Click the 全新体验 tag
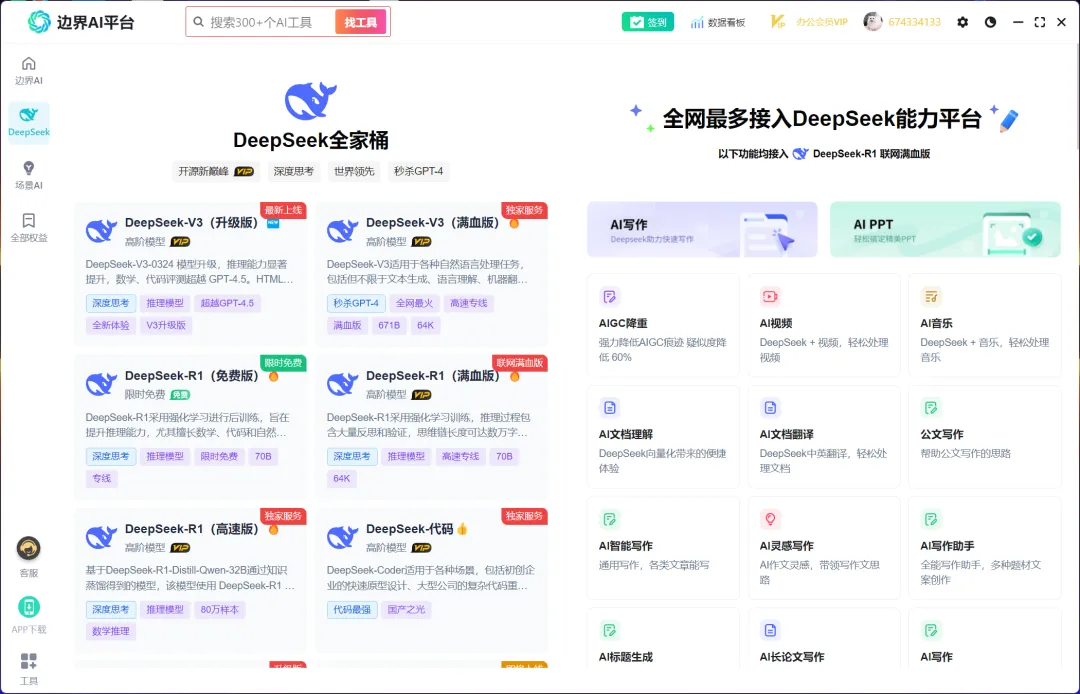Image resolution: width=1080 pixels, height=694 pixels. (x=111, y=325)
